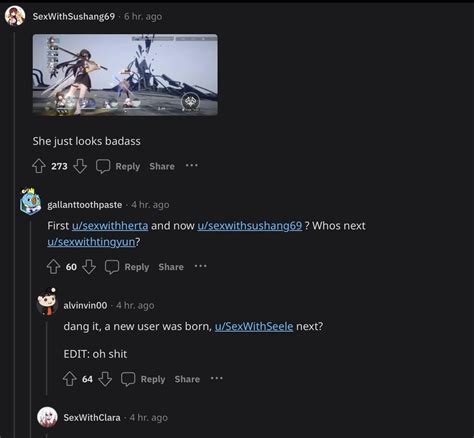The height and width of the screenshot is (438, 474).
Task: Downvote alvinvin00's comment
Action: point(105,379)
